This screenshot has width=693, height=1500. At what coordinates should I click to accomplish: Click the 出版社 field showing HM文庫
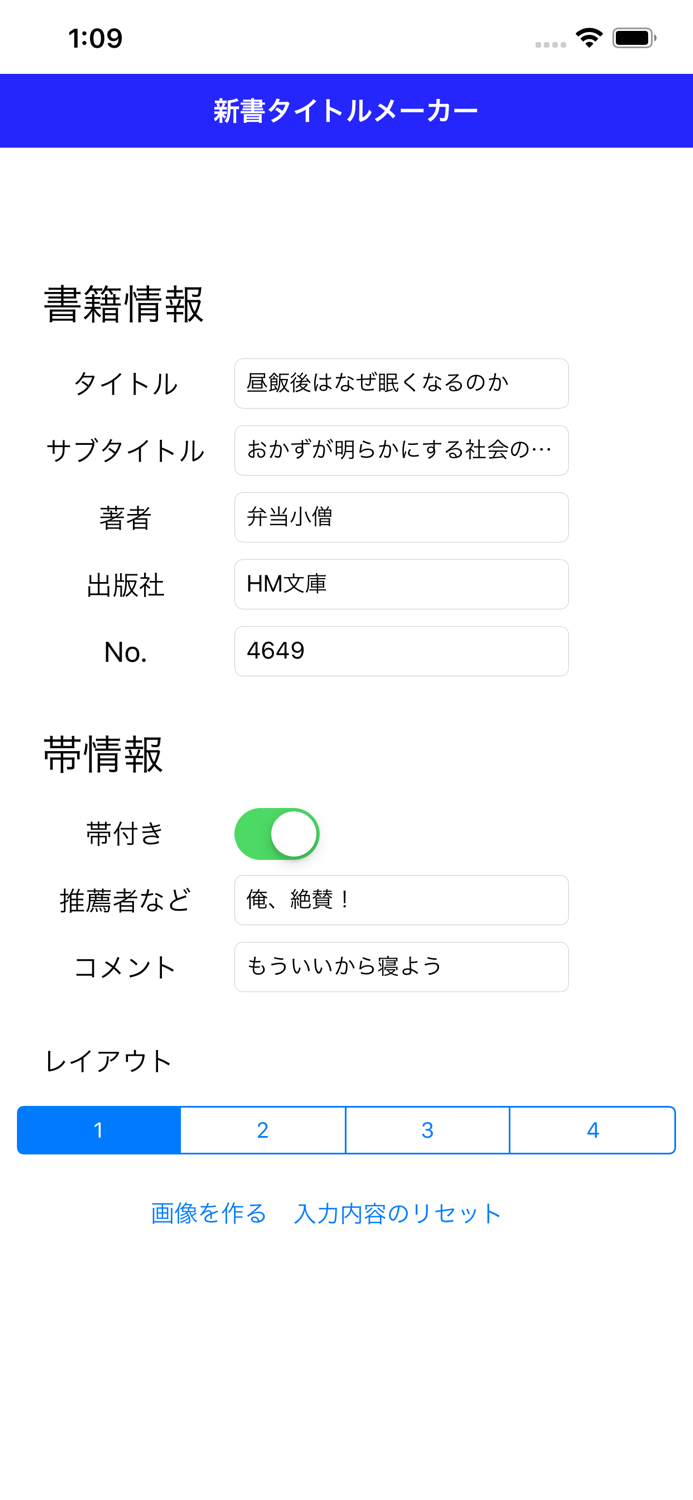point(400,584)
